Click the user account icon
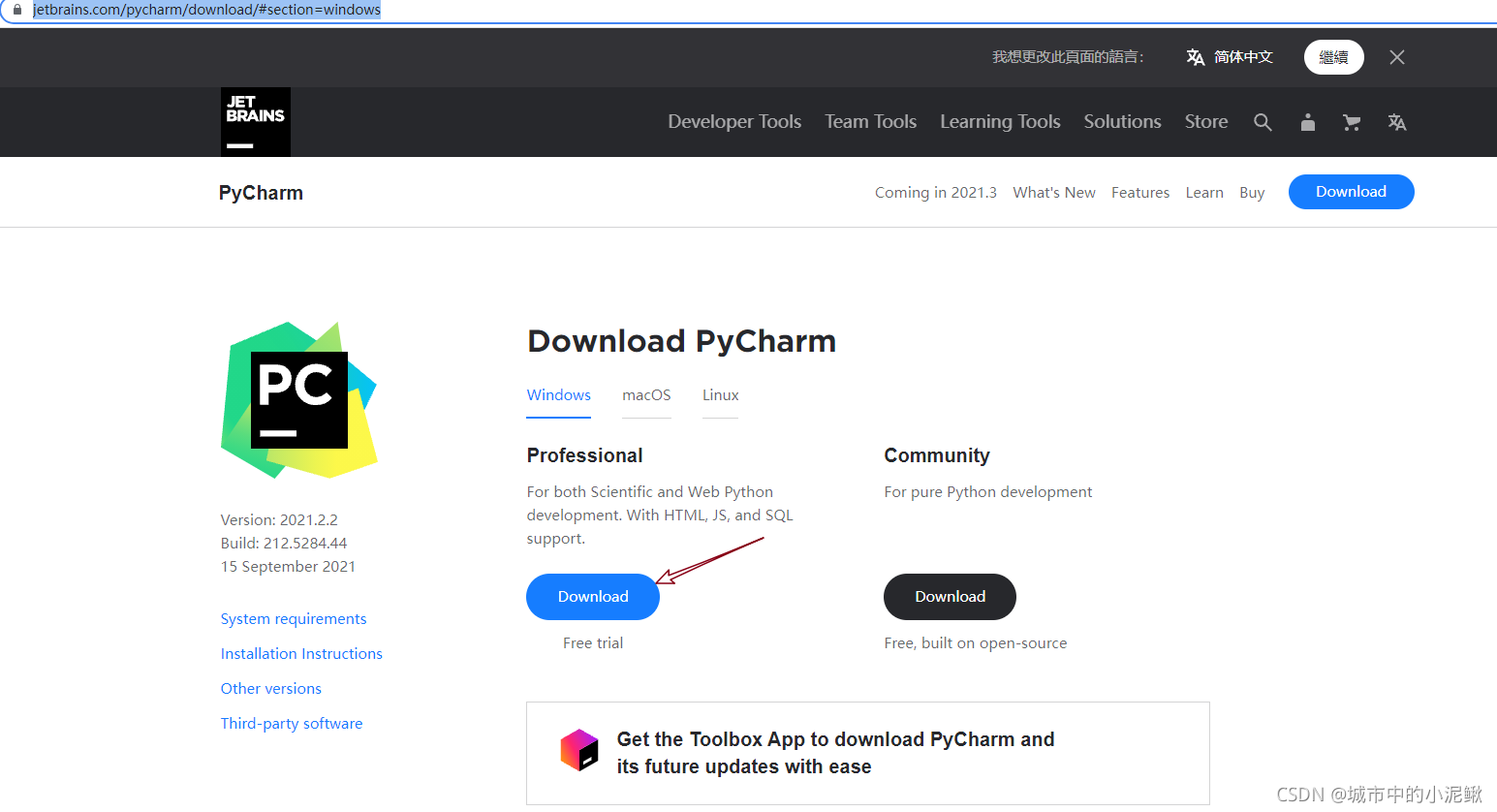Image resolution: width=1497 pixels, height=812 pixels. (1307, 122)
